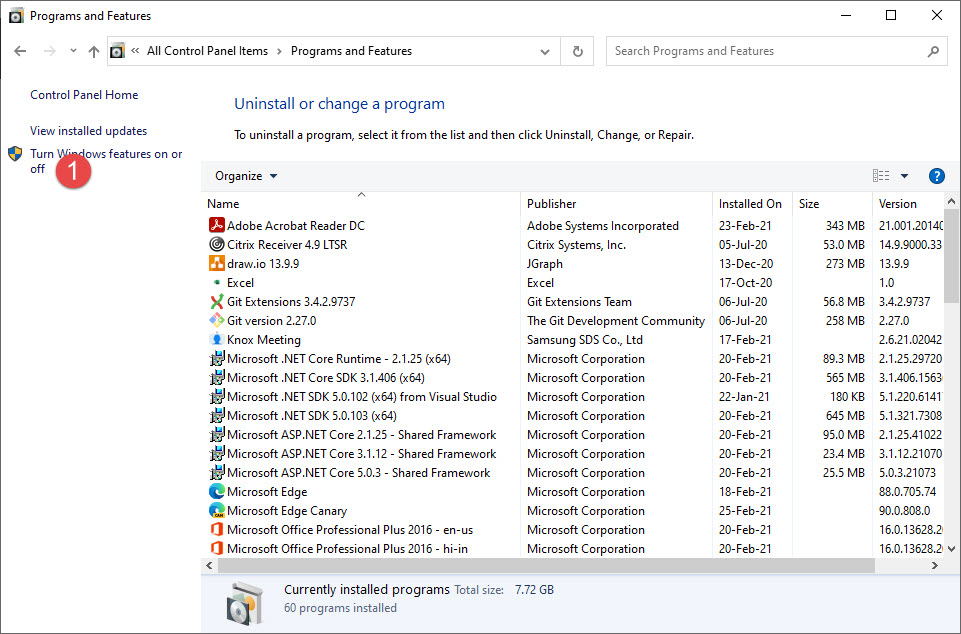The image size is (961, 634).
Task: Click Samsung SDS Co., Ltd publisher cell
Action: pos(585,339)
